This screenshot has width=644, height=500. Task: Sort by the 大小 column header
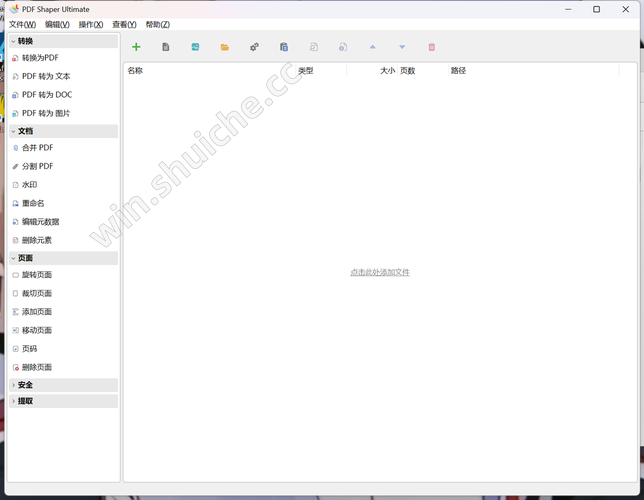point(387,71)
